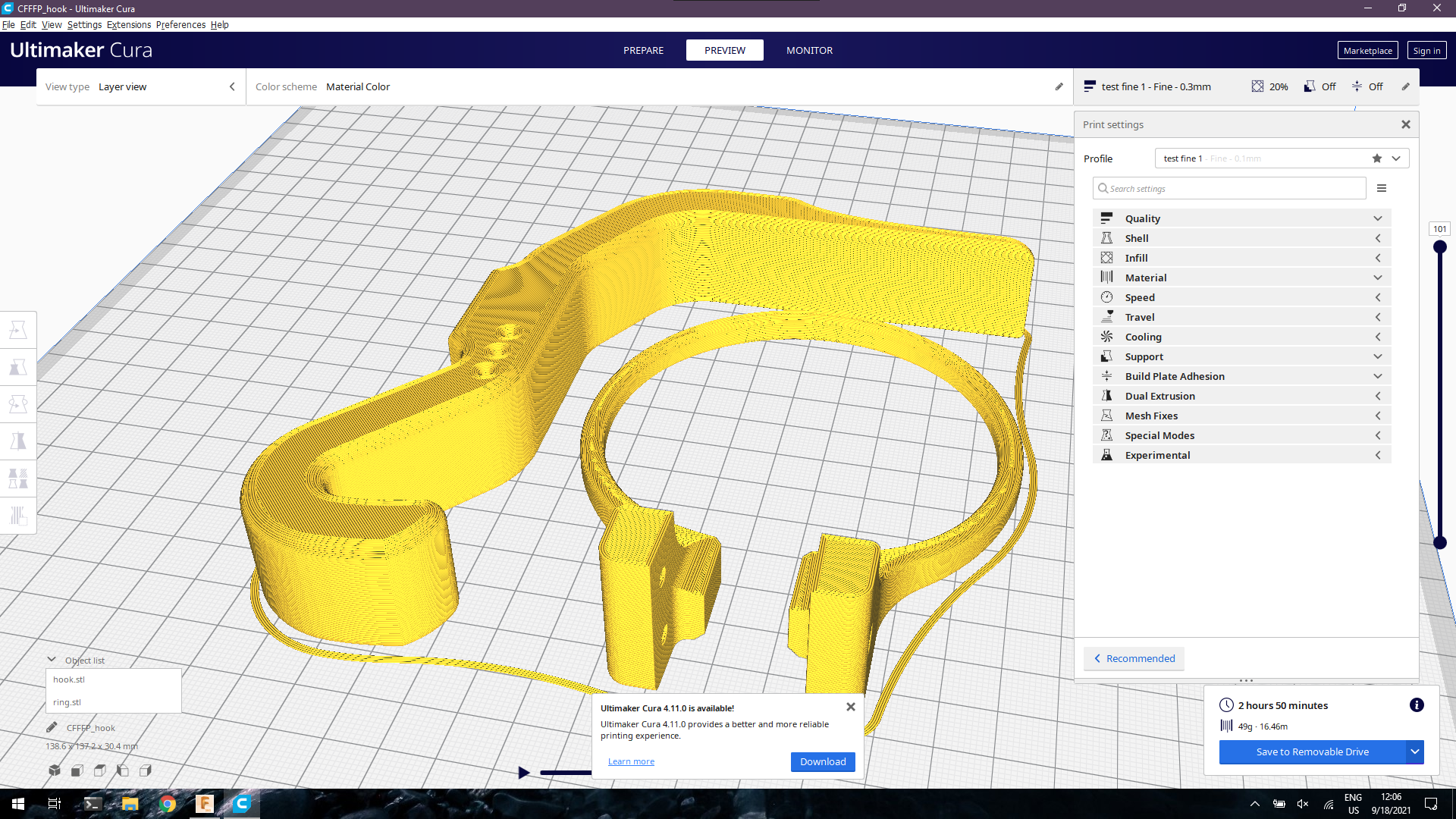
Task: Expand the Mesh Fixes category
Action: pos(1242,416)
